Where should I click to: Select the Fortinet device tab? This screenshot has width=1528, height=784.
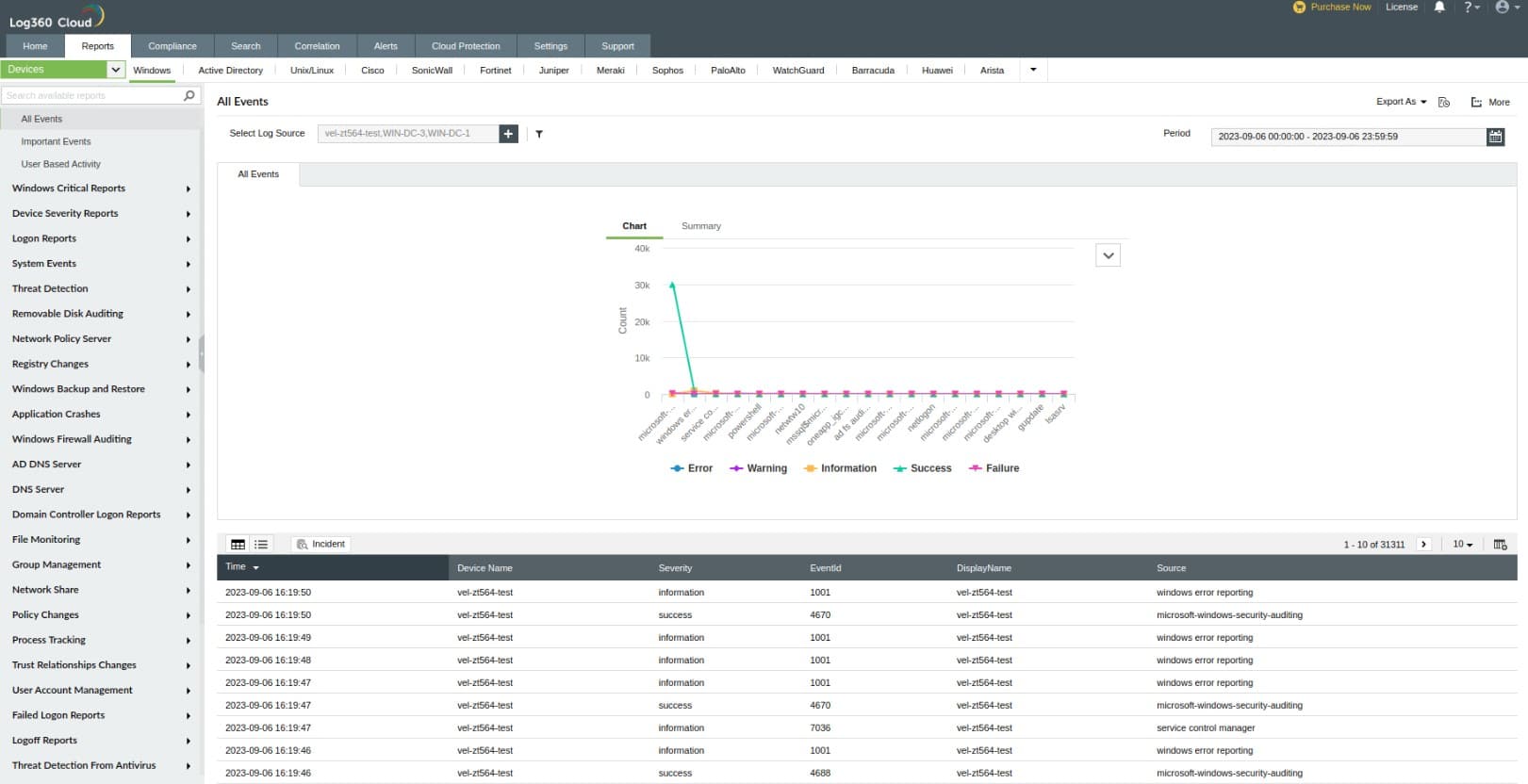point(495,71)
